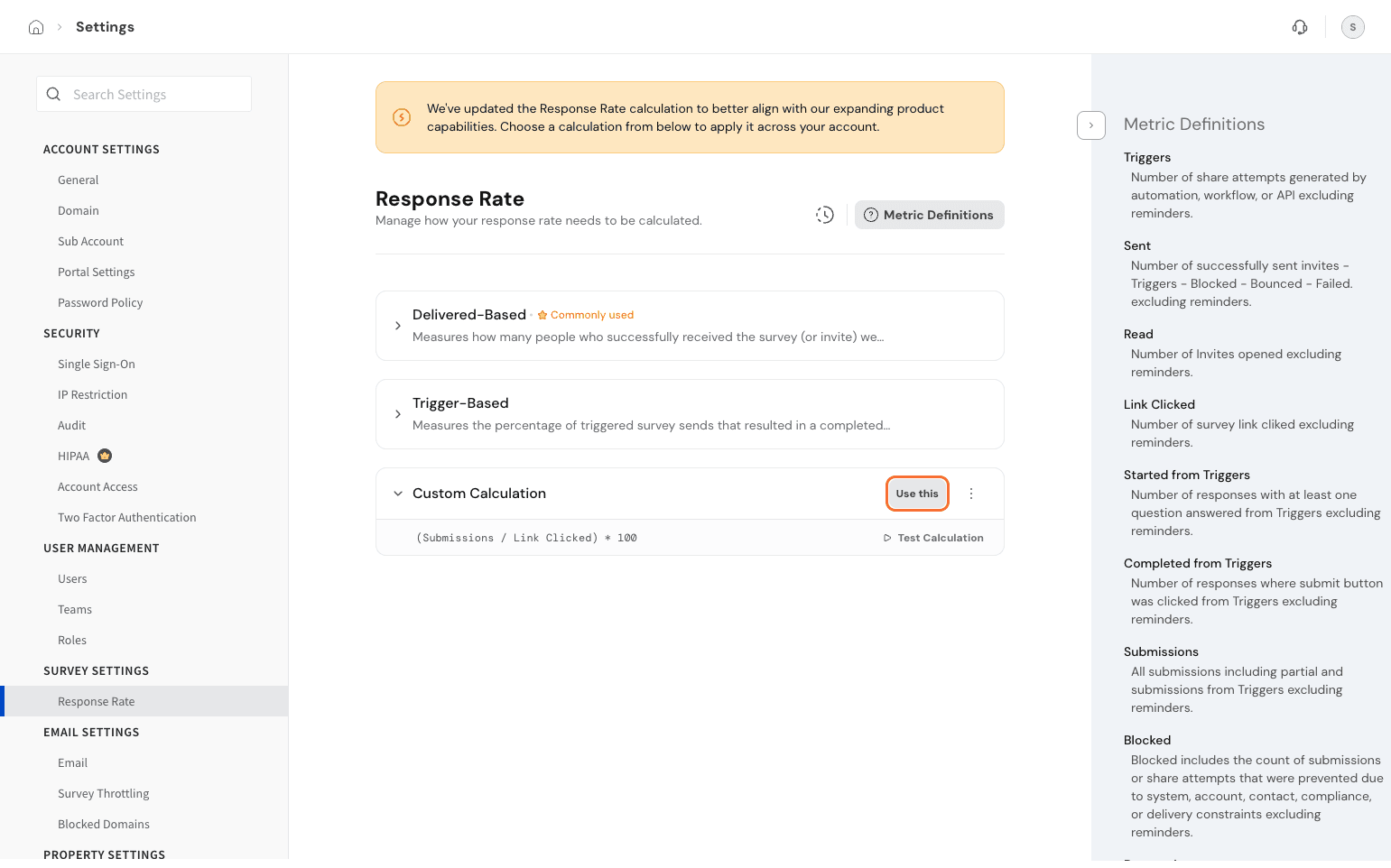Click the Metric Definitions button
The image size is (1391, 868).
929,215
